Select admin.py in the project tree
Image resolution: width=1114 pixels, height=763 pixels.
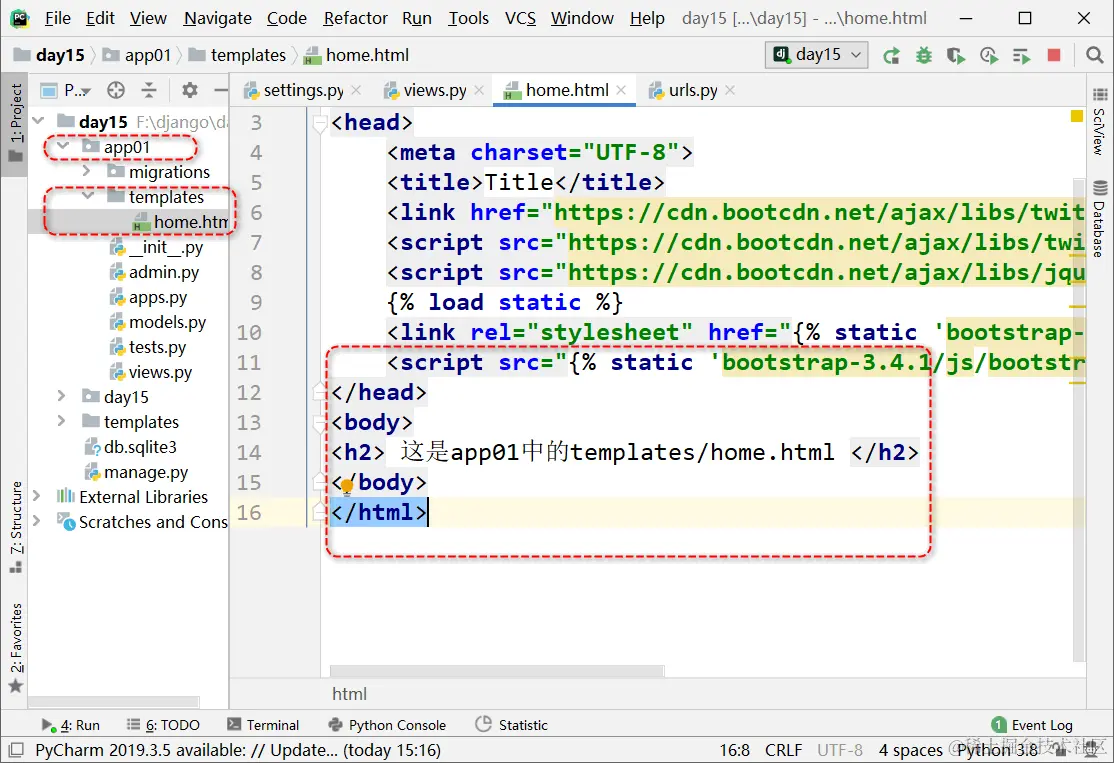coord(154,272)
